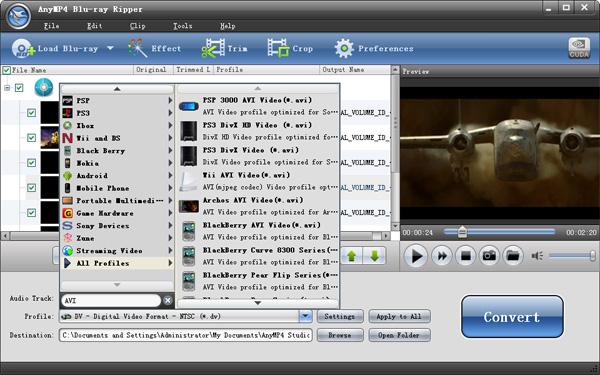Click the Settings button

point(340,316)
